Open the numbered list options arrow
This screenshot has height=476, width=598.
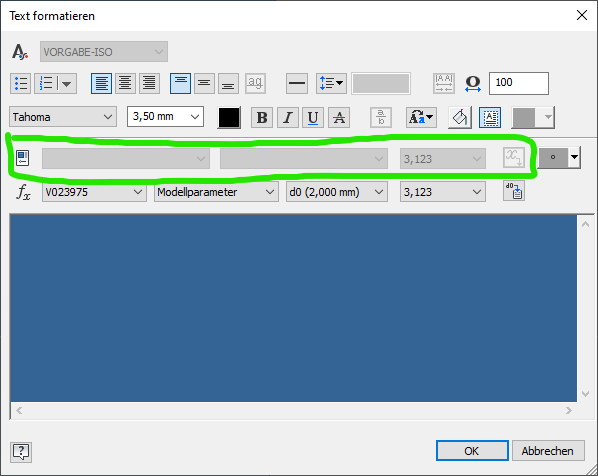(66, 83)
